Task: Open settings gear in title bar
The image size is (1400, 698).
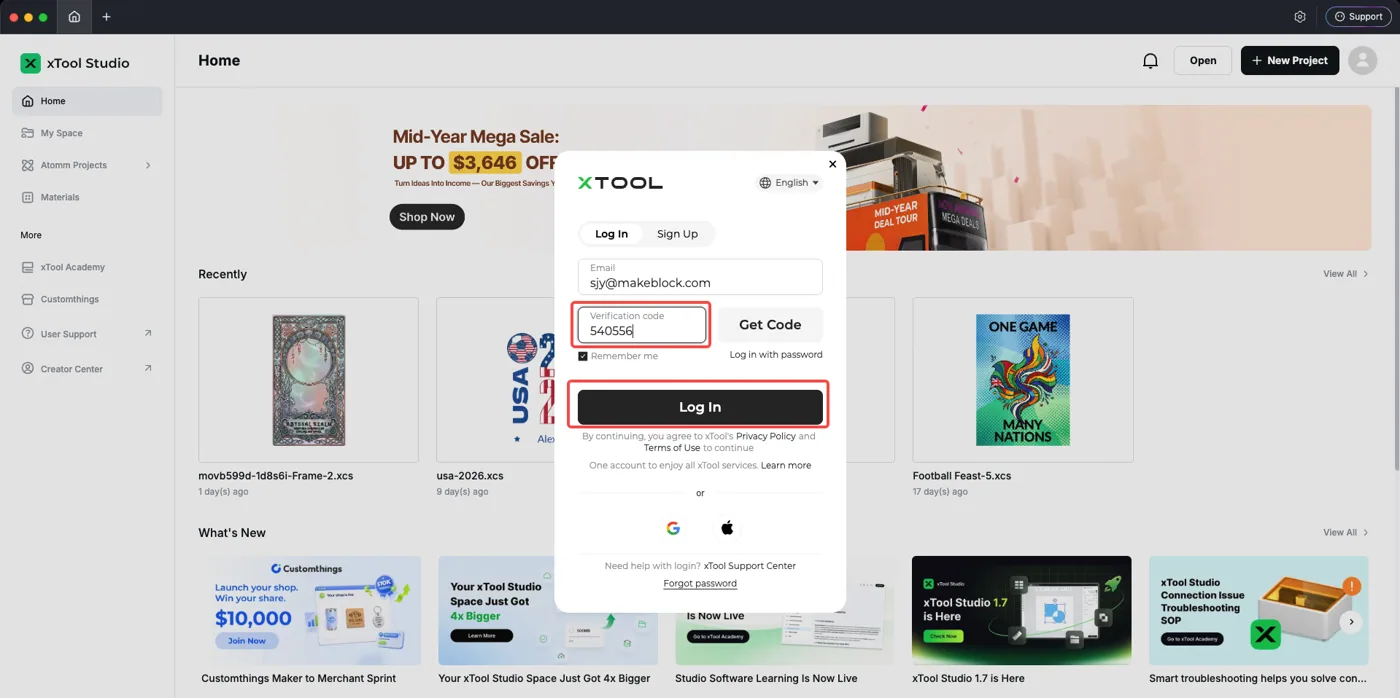Action: point(1300,17)
